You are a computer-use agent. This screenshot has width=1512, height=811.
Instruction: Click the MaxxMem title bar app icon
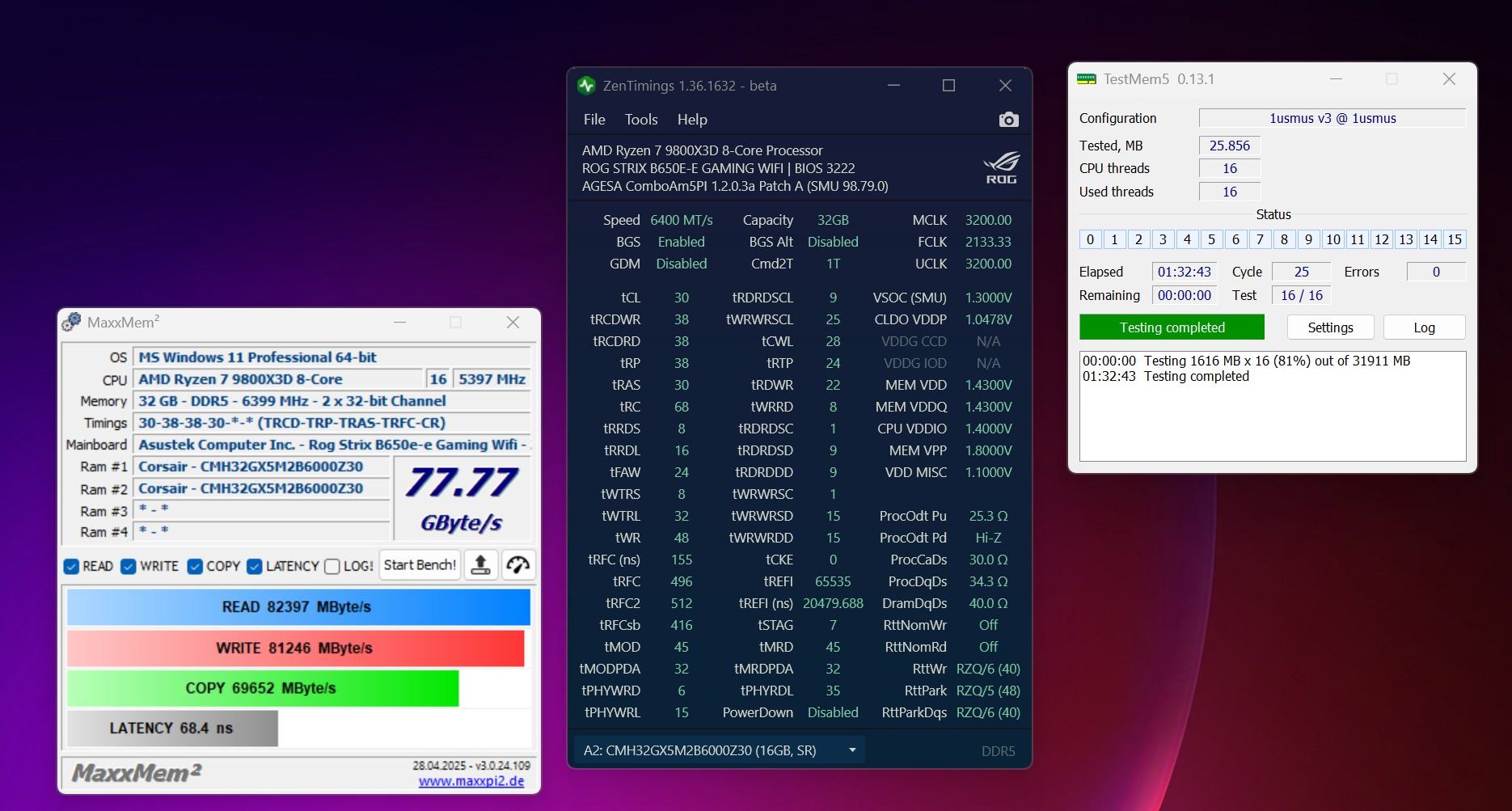pos(71,322)
